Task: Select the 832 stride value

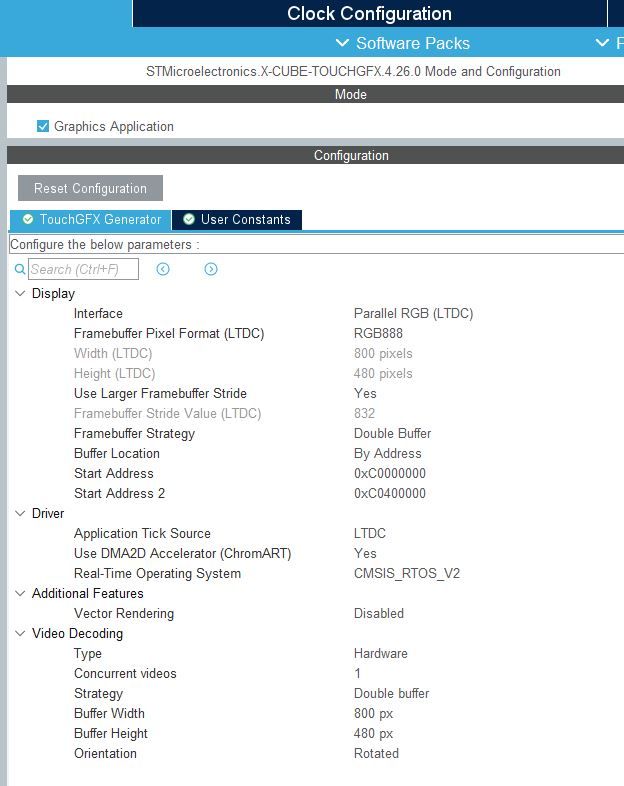Action: tap(364, 414)
